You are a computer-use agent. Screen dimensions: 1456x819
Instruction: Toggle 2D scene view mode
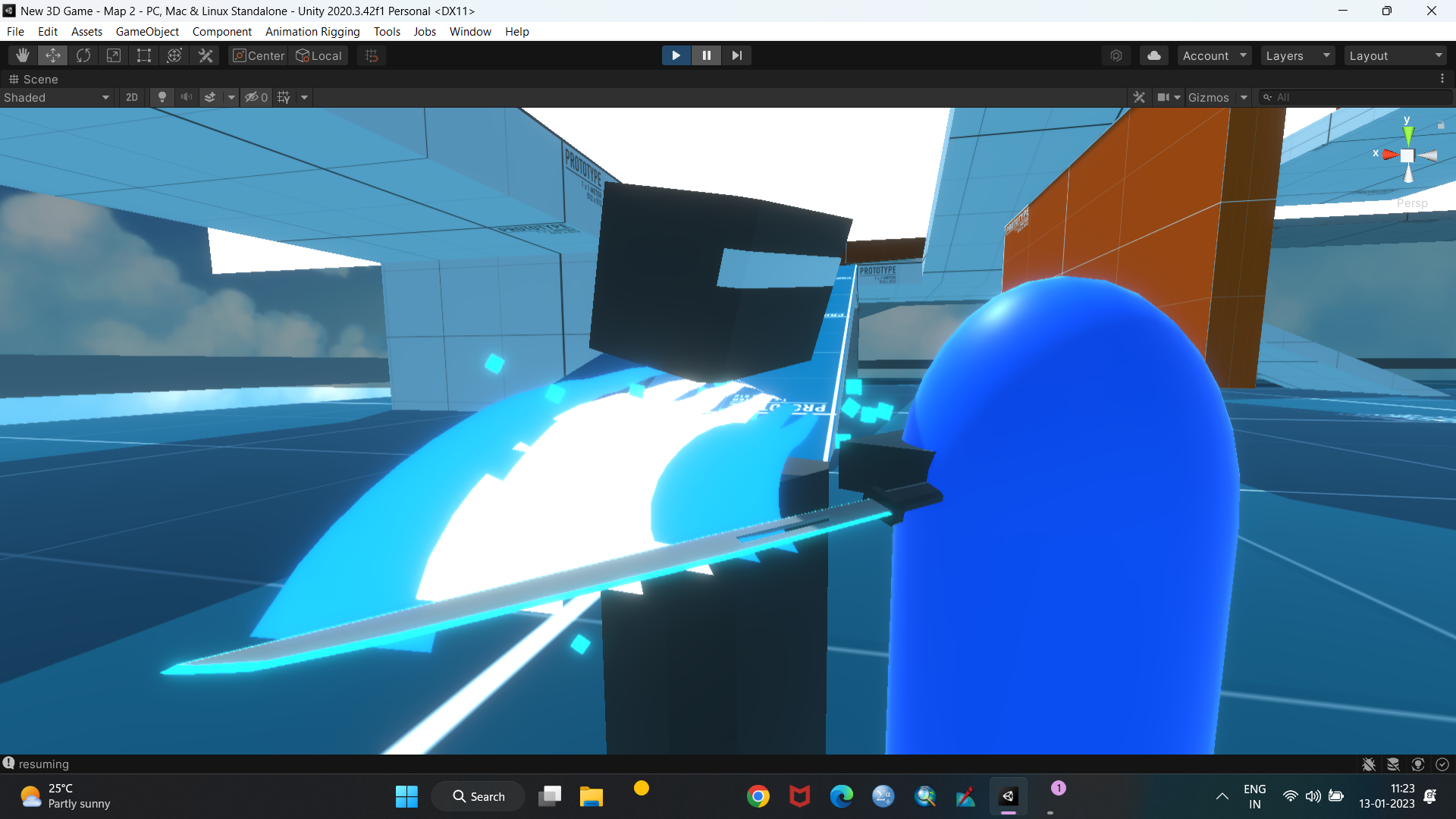pyautogui.click(x=132, y=97)
